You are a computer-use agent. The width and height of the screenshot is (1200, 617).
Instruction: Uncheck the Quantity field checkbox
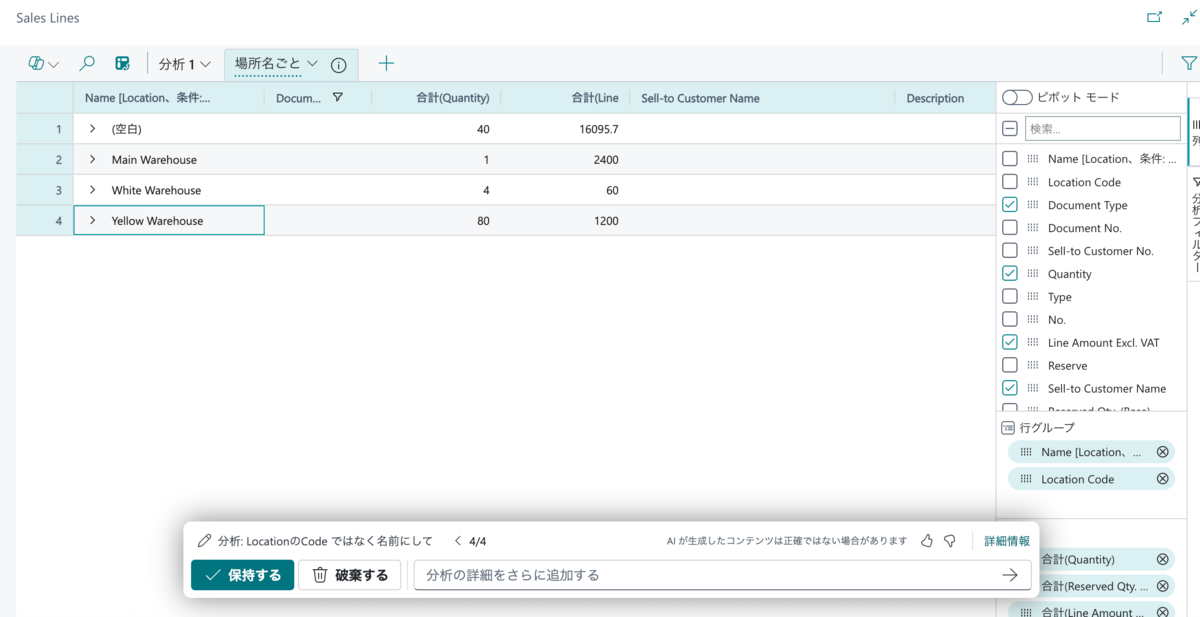1010,274
